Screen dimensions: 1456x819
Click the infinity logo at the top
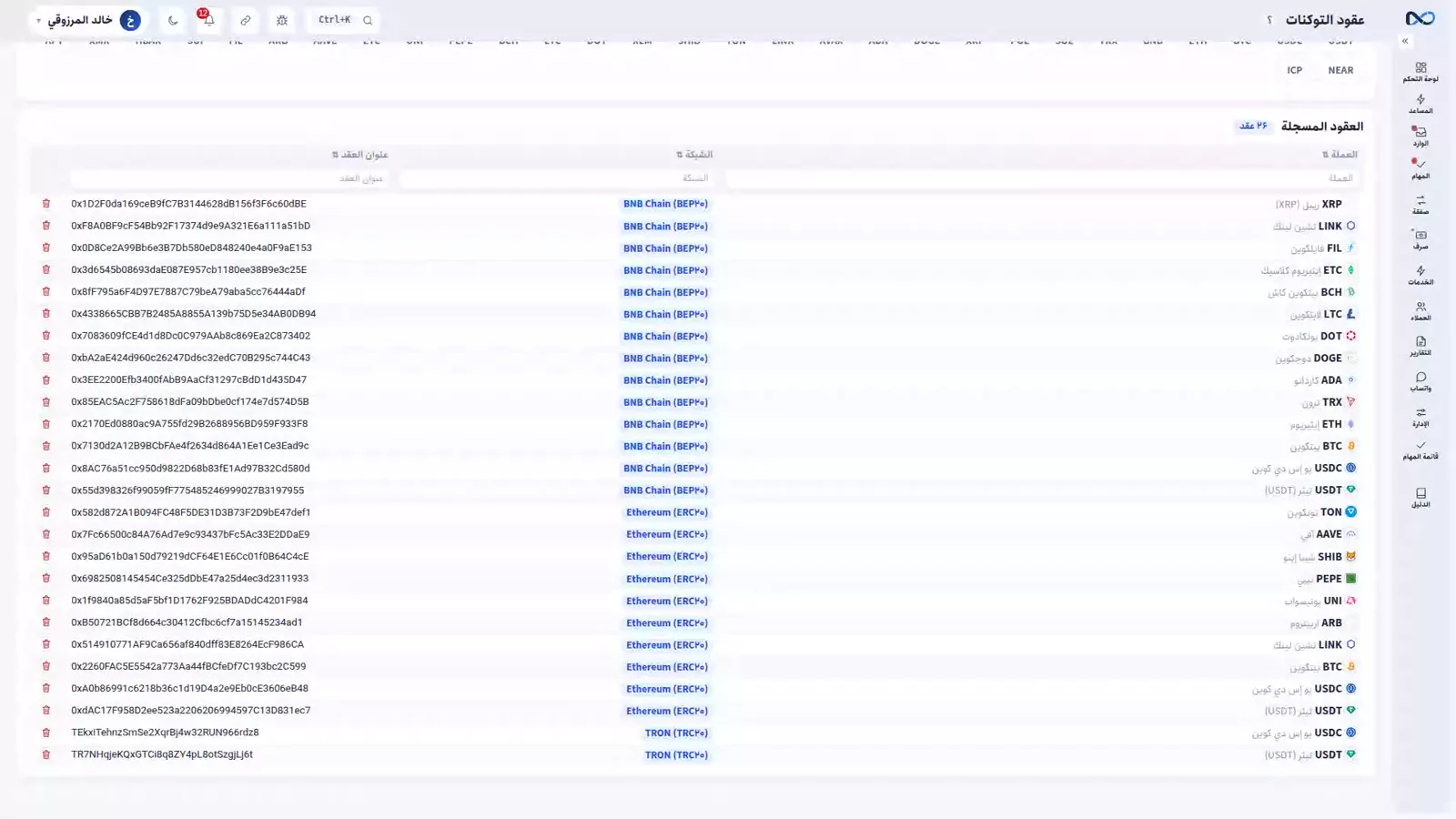click(x=1420, y=19)
